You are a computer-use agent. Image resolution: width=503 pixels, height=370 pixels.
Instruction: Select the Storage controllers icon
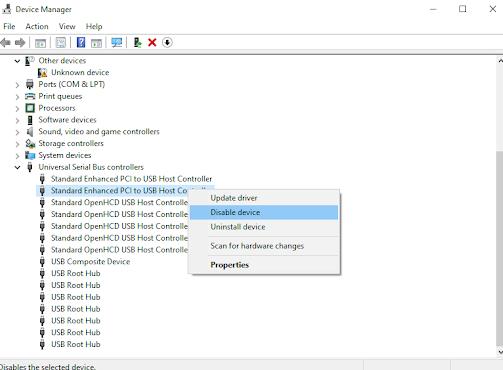coord(30,143)
